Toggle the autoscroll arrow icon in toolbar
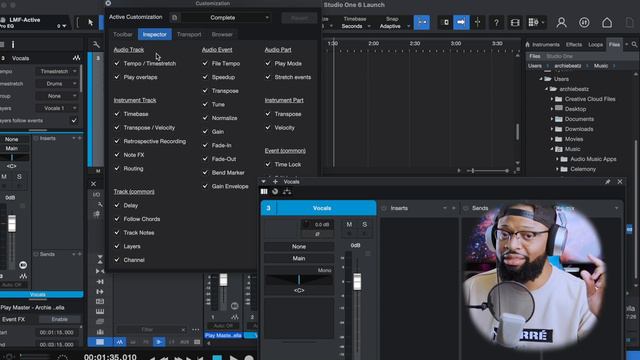The height and width of the screenshot is (360, 640). pyautogui.click(x=461, y=22)
